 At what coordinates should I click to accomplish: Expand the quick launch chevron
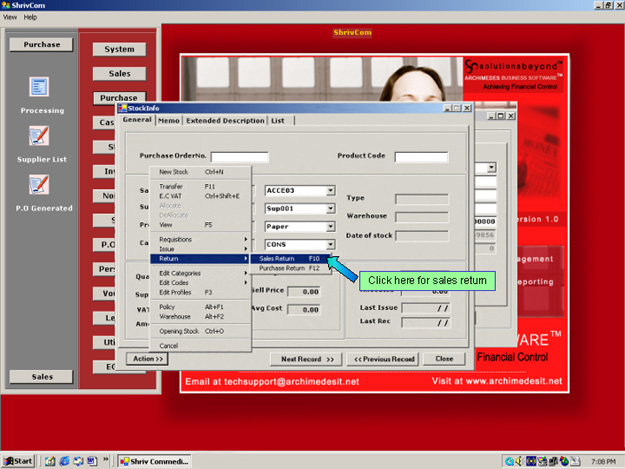[106, 459]
